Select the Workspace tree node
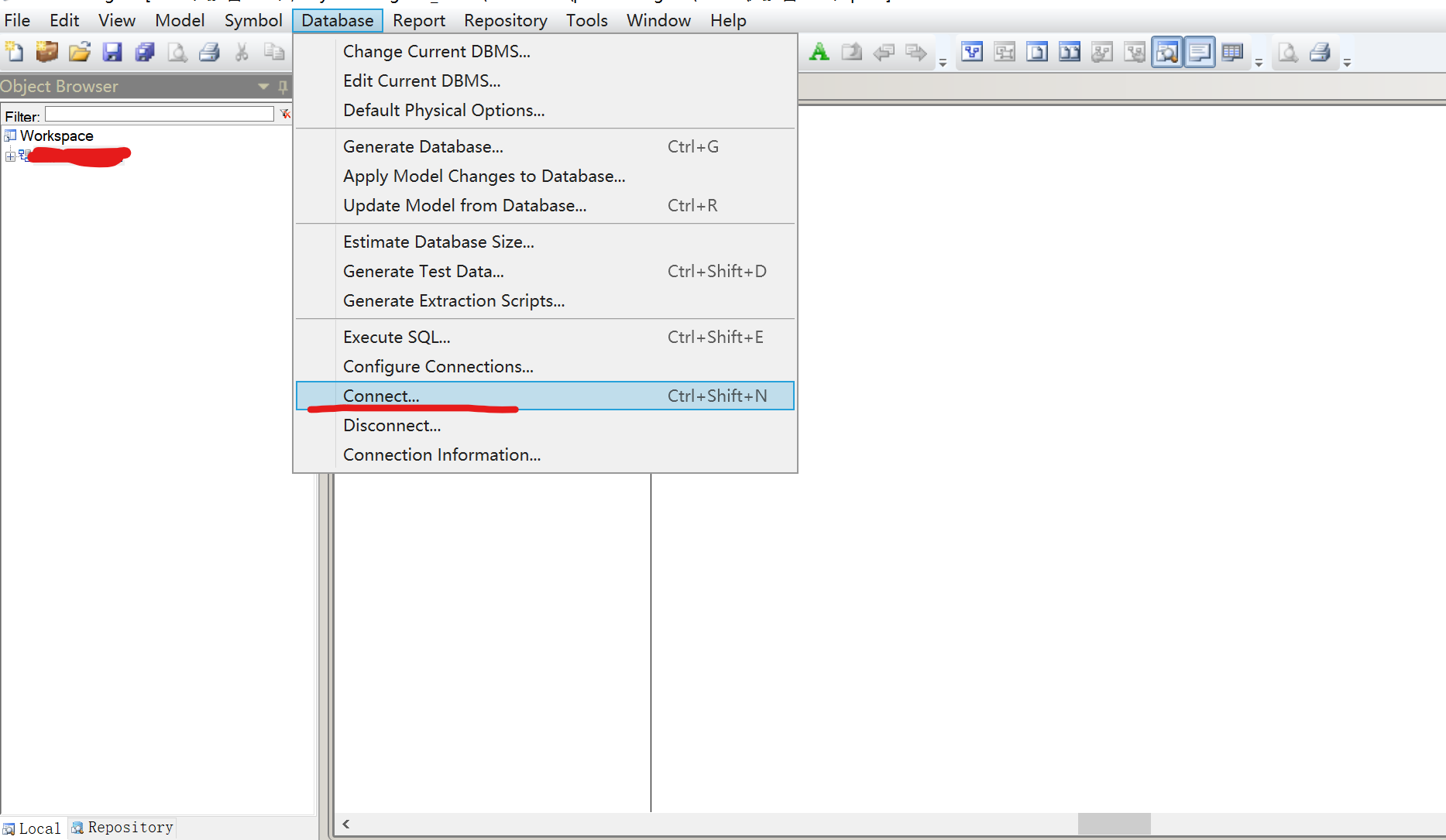The width and height of the screenshot is (1446, 840). [x=57, y=136]
